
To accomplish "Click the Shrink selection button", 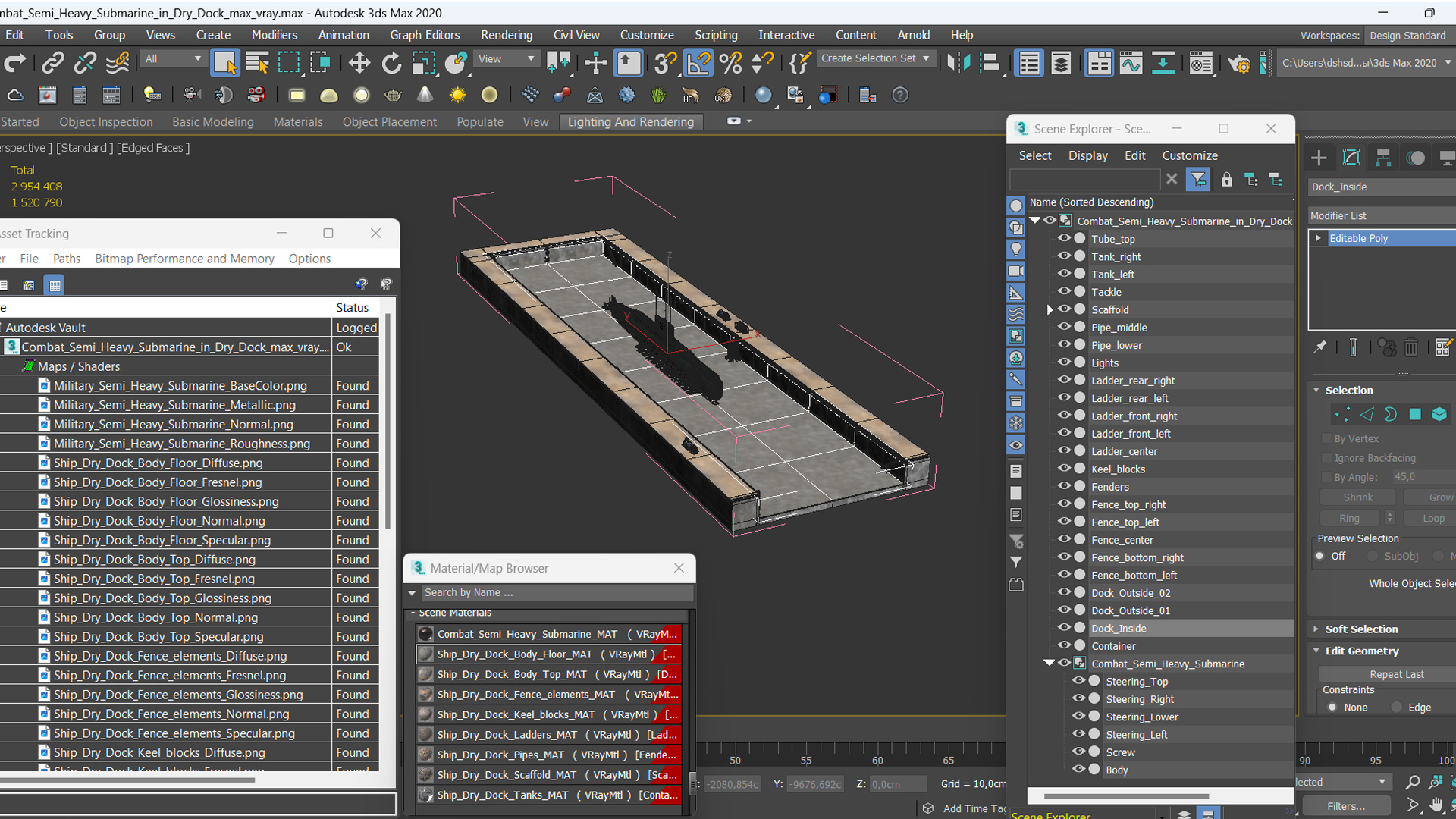I will (x=1357, y=497).
